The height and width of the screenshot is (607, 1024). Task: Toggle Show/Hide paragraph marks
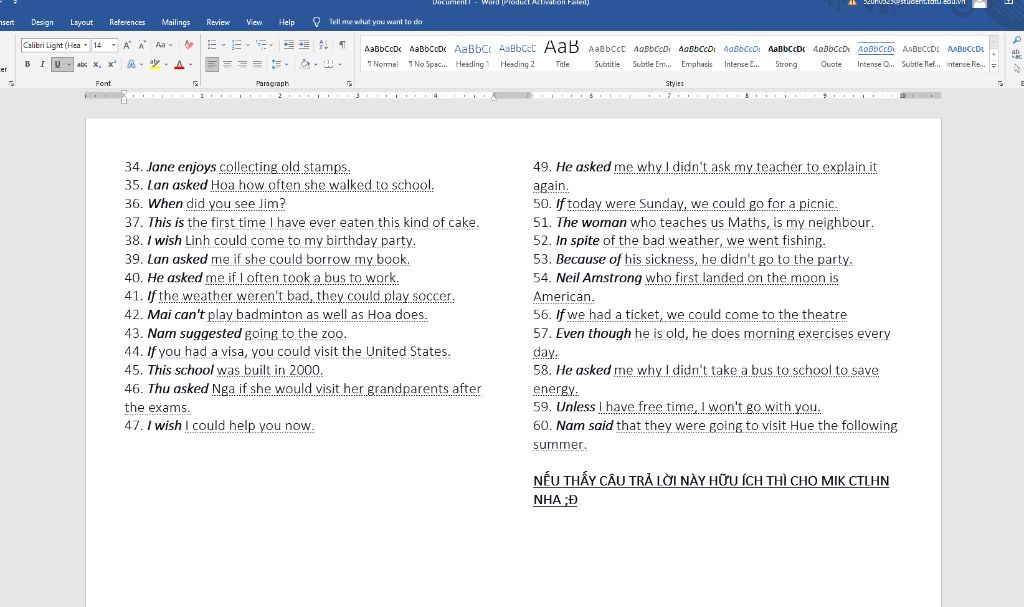point(342,45)
